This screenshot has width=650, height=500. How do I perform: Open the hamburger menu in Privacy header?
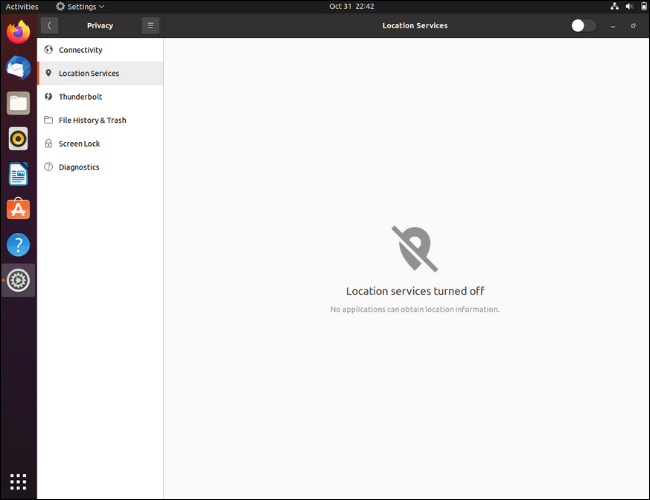click(x=150, y=26)
